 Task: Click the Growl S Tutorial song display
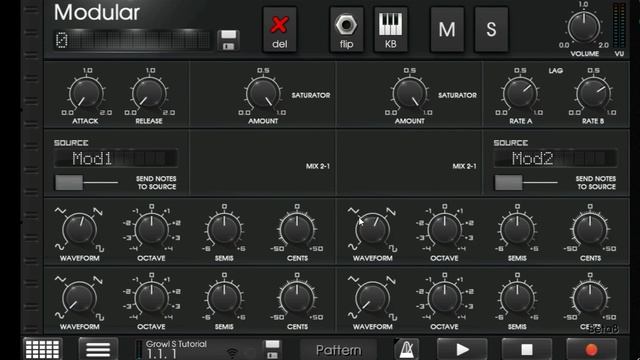198,349
